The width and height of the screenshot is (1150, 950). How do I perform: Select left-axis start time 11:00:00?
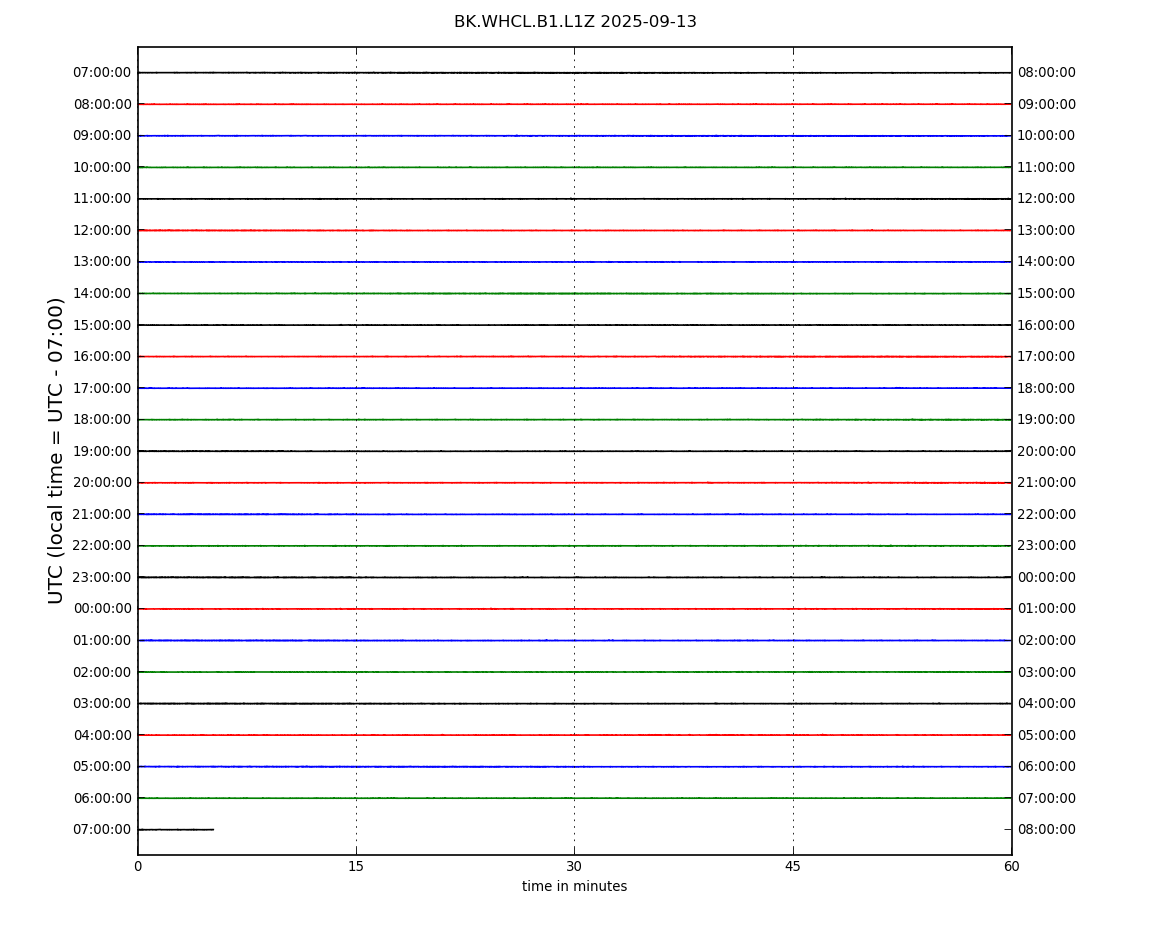[102, 199]
